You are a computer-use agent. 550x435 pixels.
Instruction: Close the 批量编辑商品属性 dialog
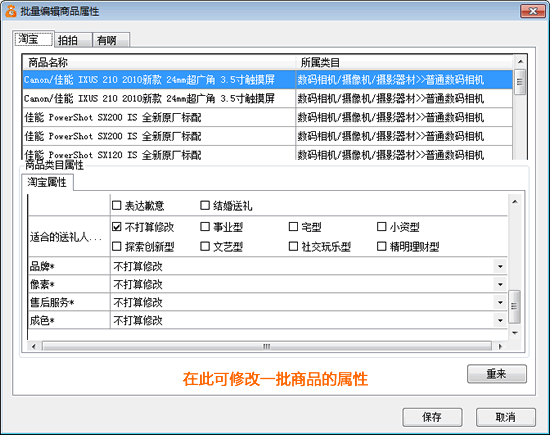pos(532,11)
